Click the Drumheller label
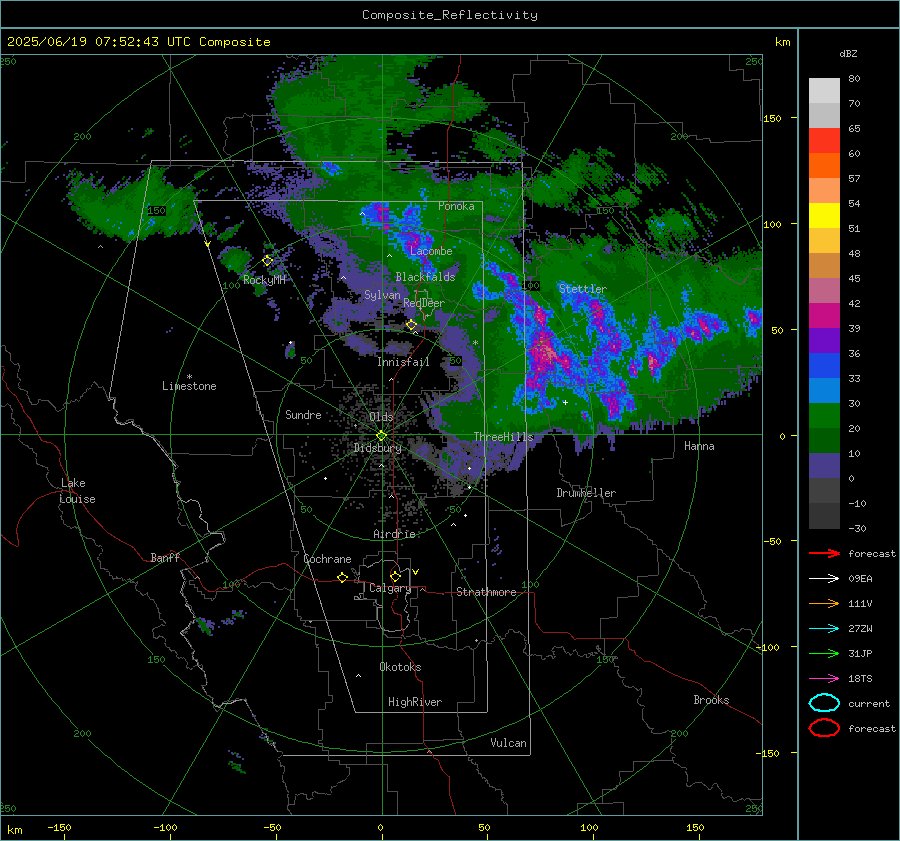 (586, 493)
